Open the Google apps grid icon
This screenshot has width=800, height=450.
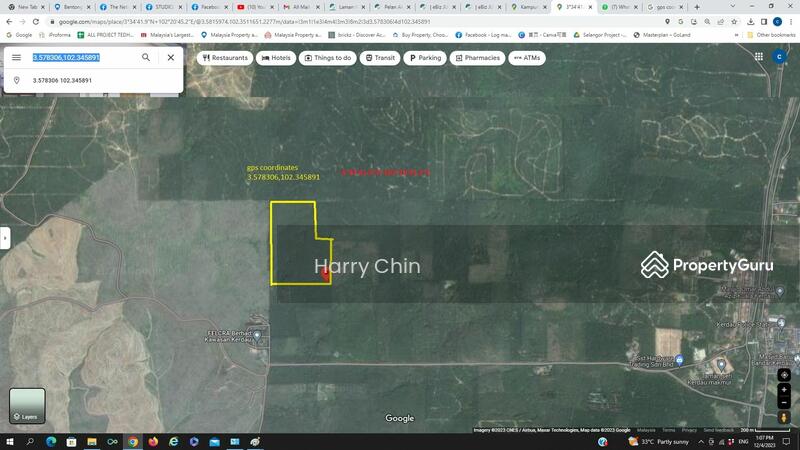click(x=759, y=57)
